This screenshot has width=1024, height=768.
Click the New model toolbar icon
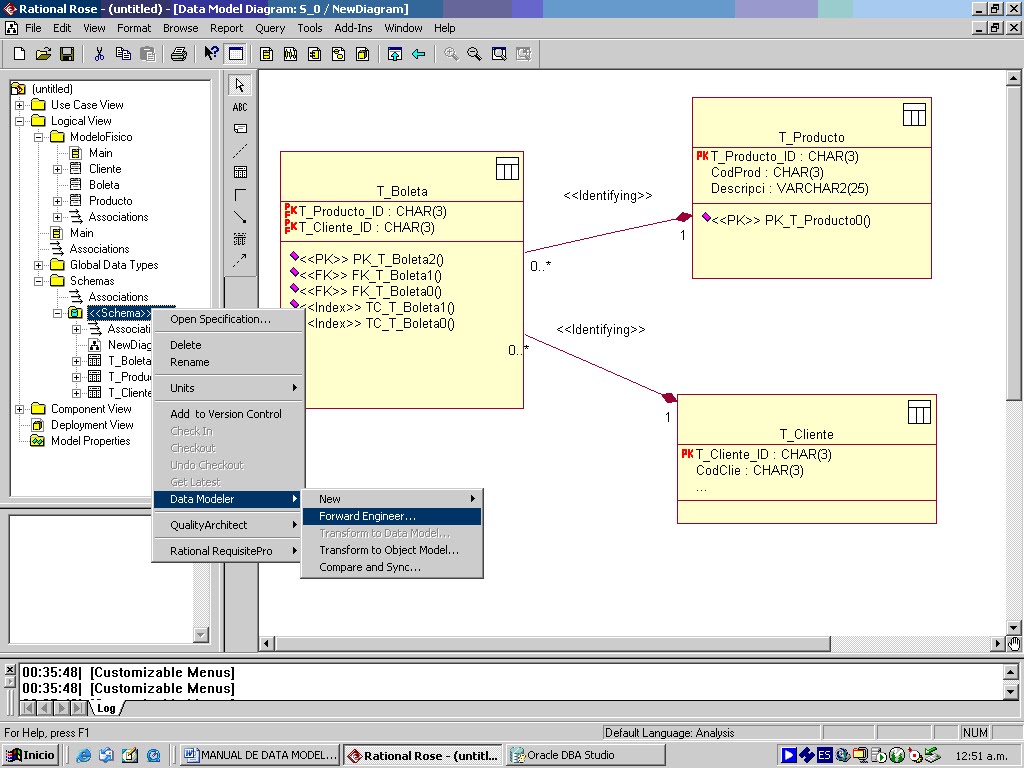click(x=19, y=54)
